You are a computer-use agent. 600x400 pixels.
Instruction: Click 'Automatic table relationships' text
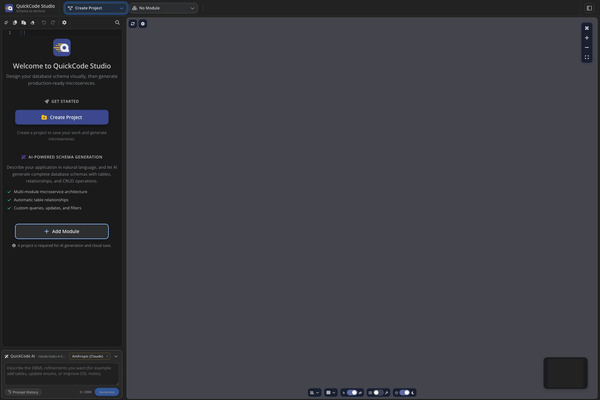[41, 200]
